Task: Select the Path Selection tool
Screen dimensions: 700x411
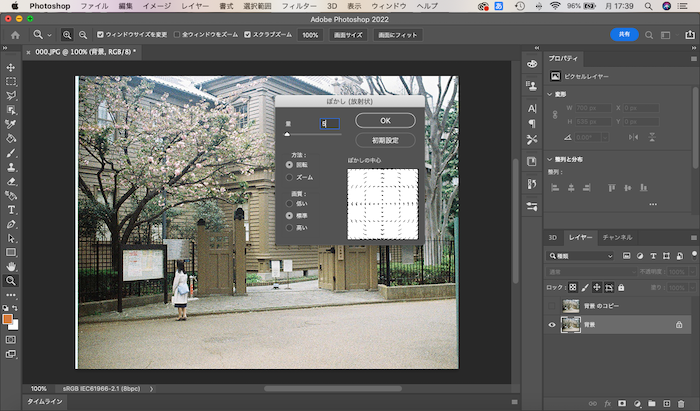Action: point(11,238)
